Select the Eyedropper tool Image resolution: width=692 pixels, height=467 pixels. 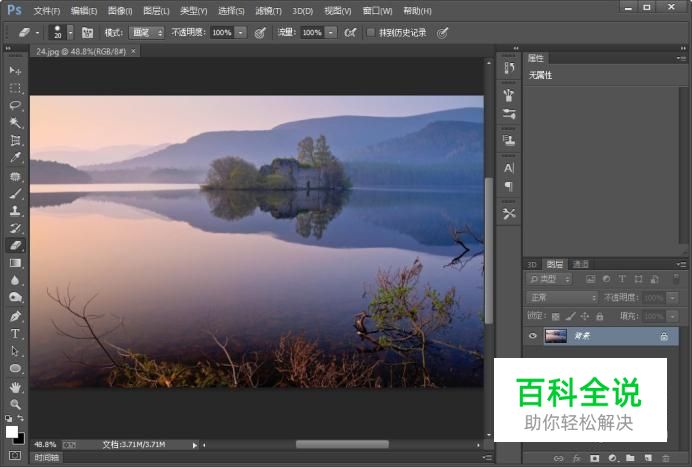click(15, 158)
